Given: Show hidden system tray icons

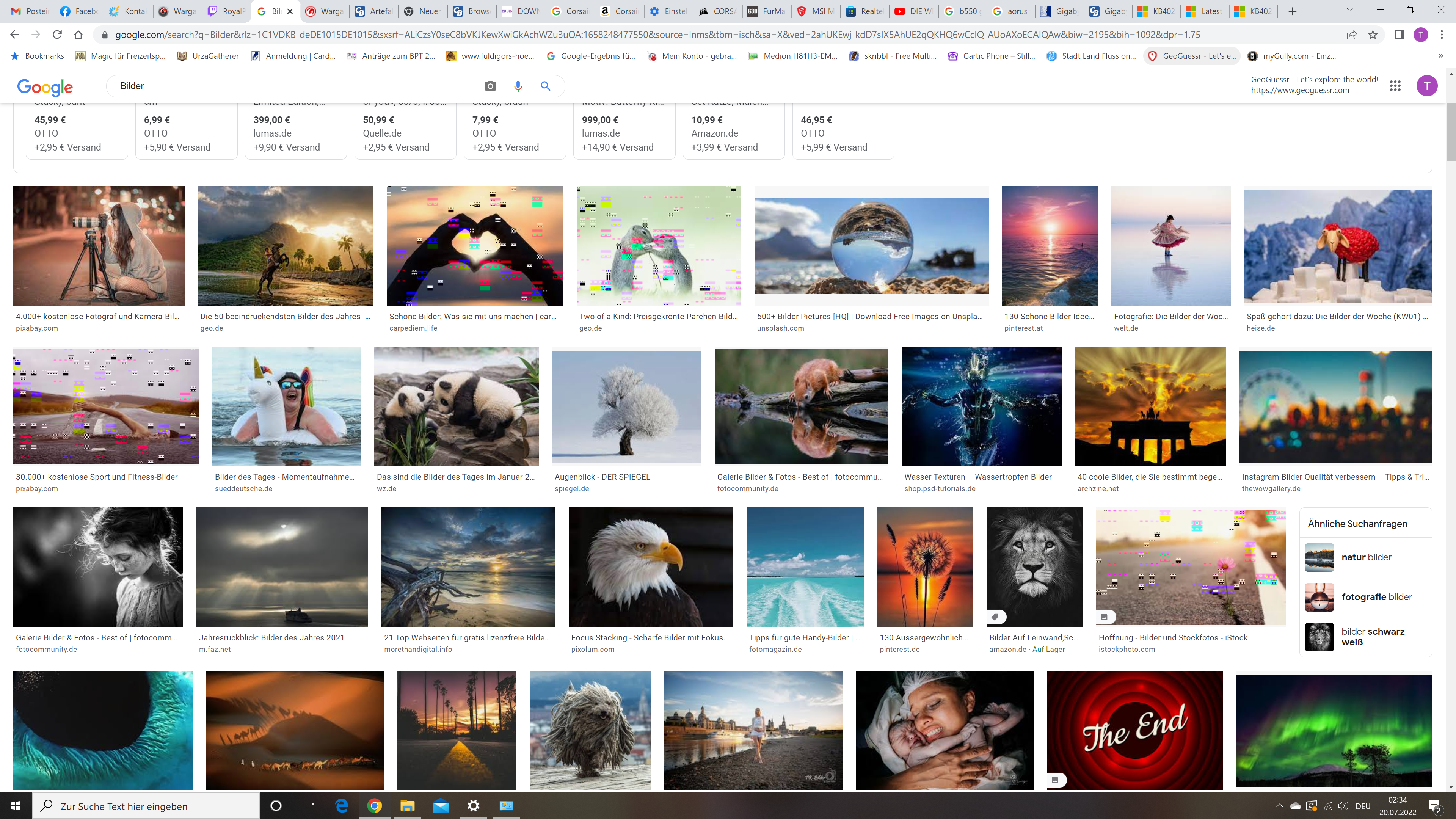Looking at the screenshot, I should click(1280, 806).
